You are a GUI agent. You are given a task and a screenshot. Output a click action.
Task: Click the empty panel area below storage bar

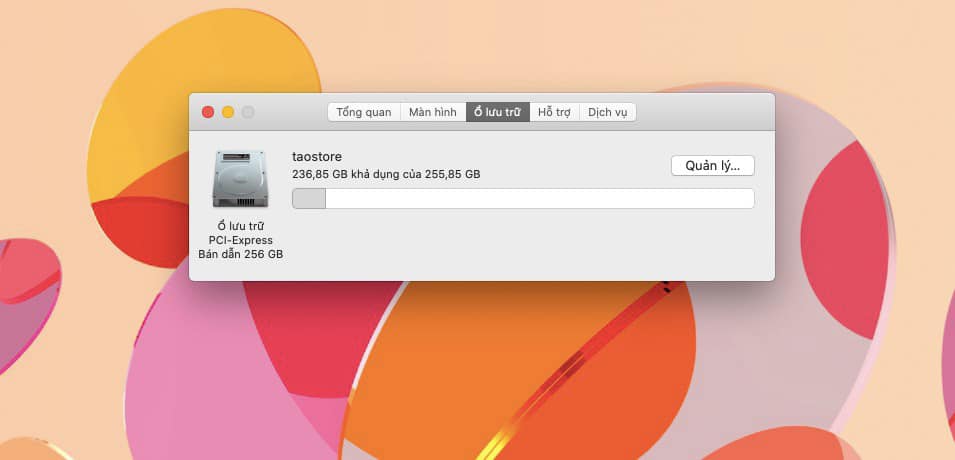tap(520, 245)
